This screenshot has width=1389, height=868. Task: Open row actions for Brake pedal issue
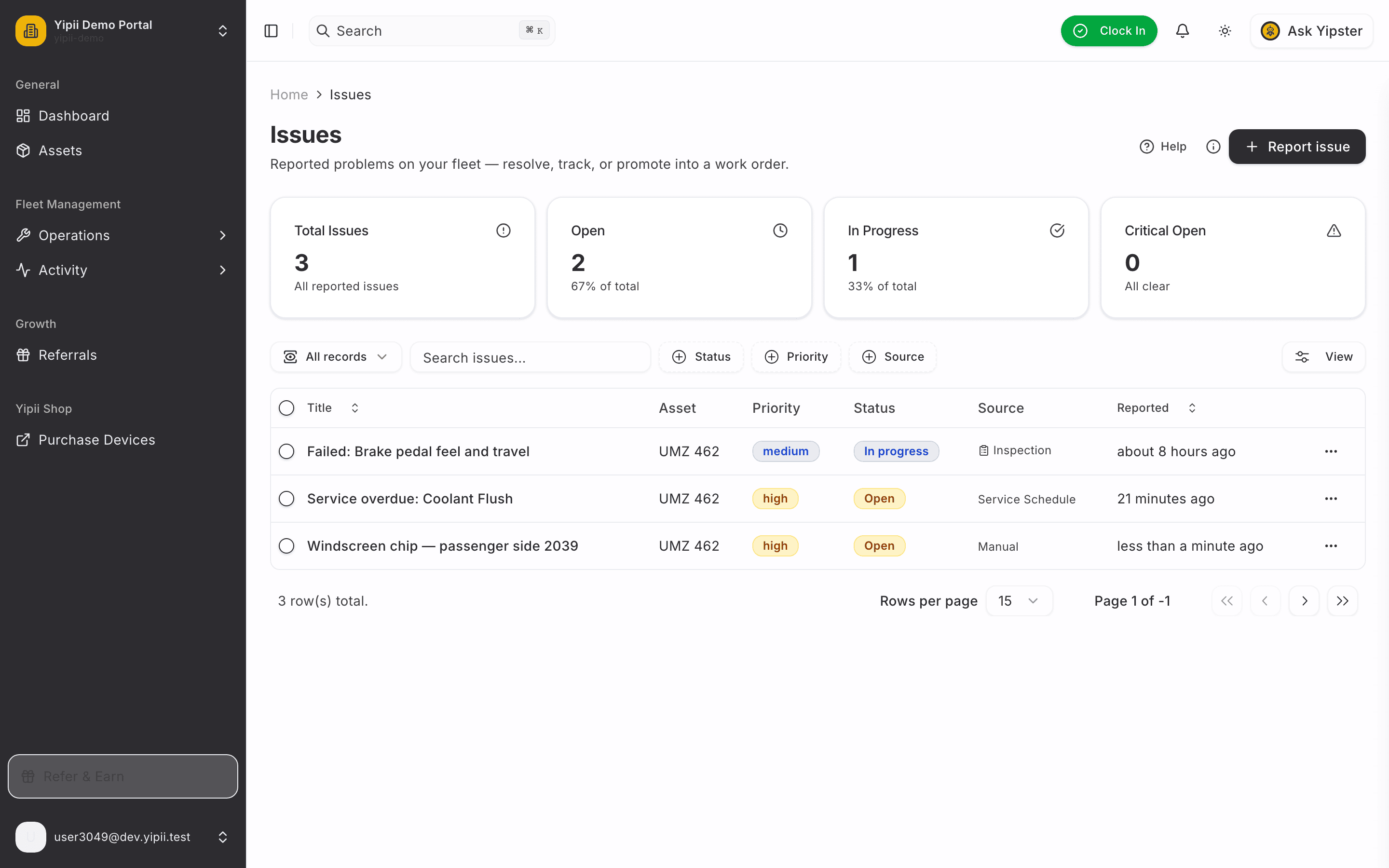pyautogui.click(x=1331, y=451)
